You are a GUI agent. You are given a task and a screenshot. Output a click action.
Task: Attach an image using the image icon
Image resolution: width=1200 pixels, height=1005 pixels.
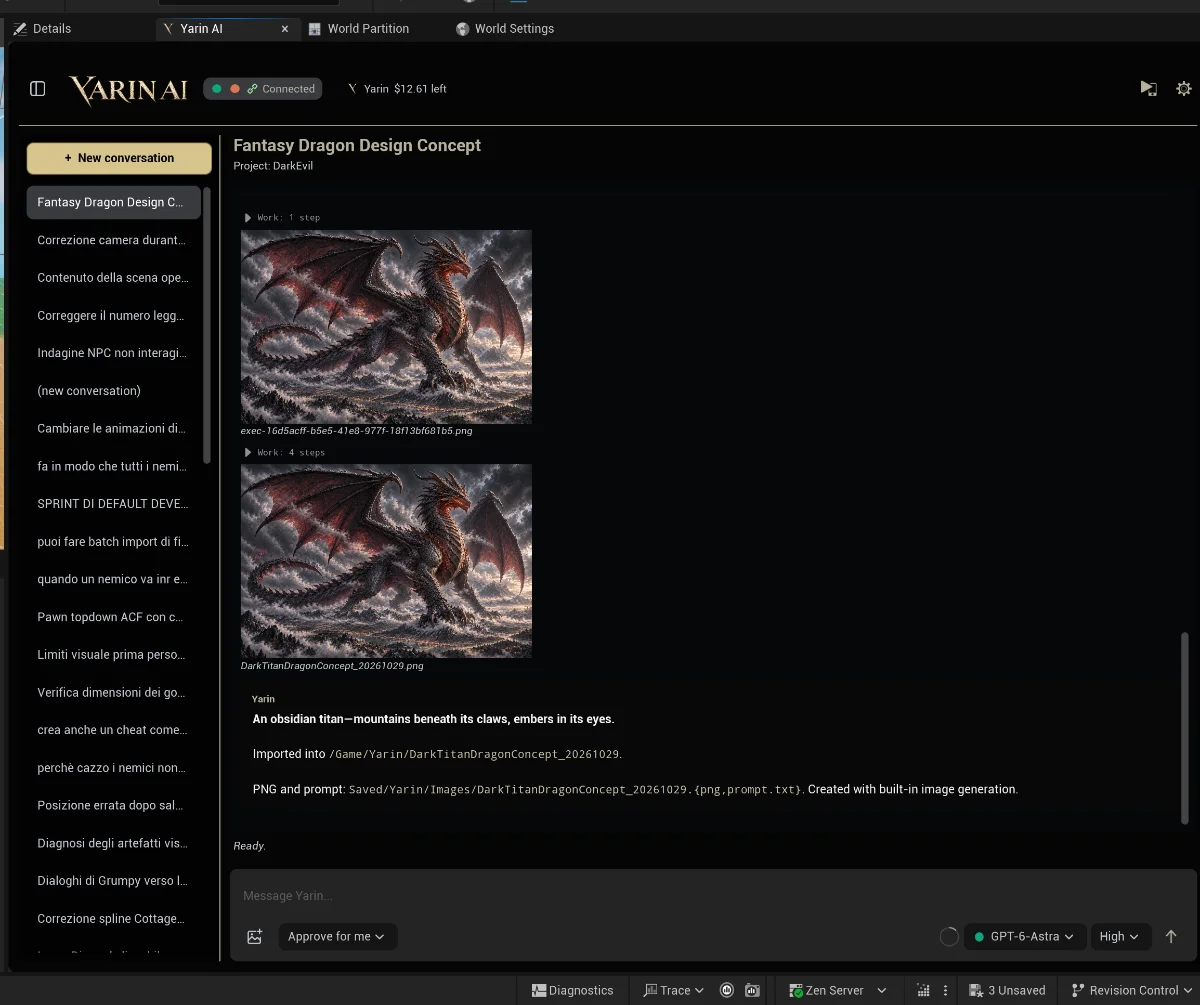(254, 937)
